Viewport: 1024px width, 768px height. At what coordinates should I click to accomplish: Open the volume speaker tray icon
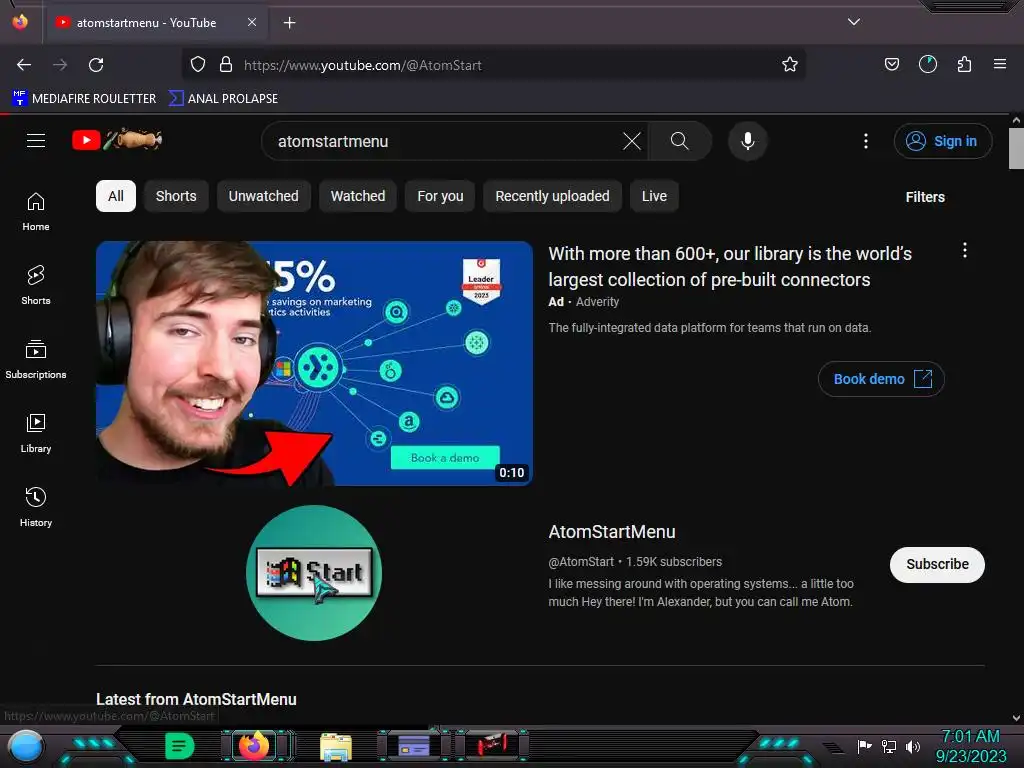point(912,746)
